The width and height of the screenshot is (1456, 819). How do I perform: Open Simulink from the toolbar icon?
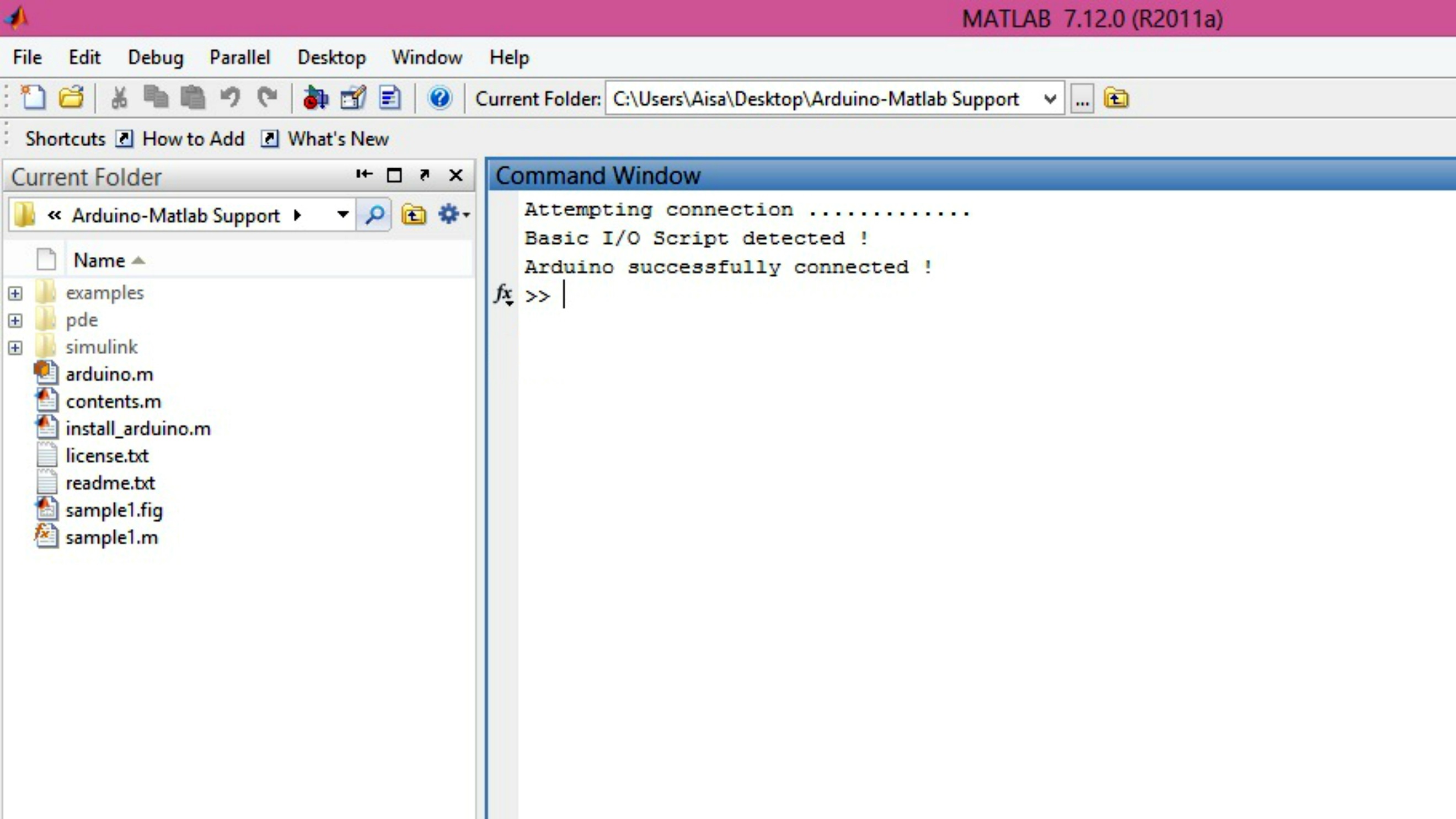(315, 98)
